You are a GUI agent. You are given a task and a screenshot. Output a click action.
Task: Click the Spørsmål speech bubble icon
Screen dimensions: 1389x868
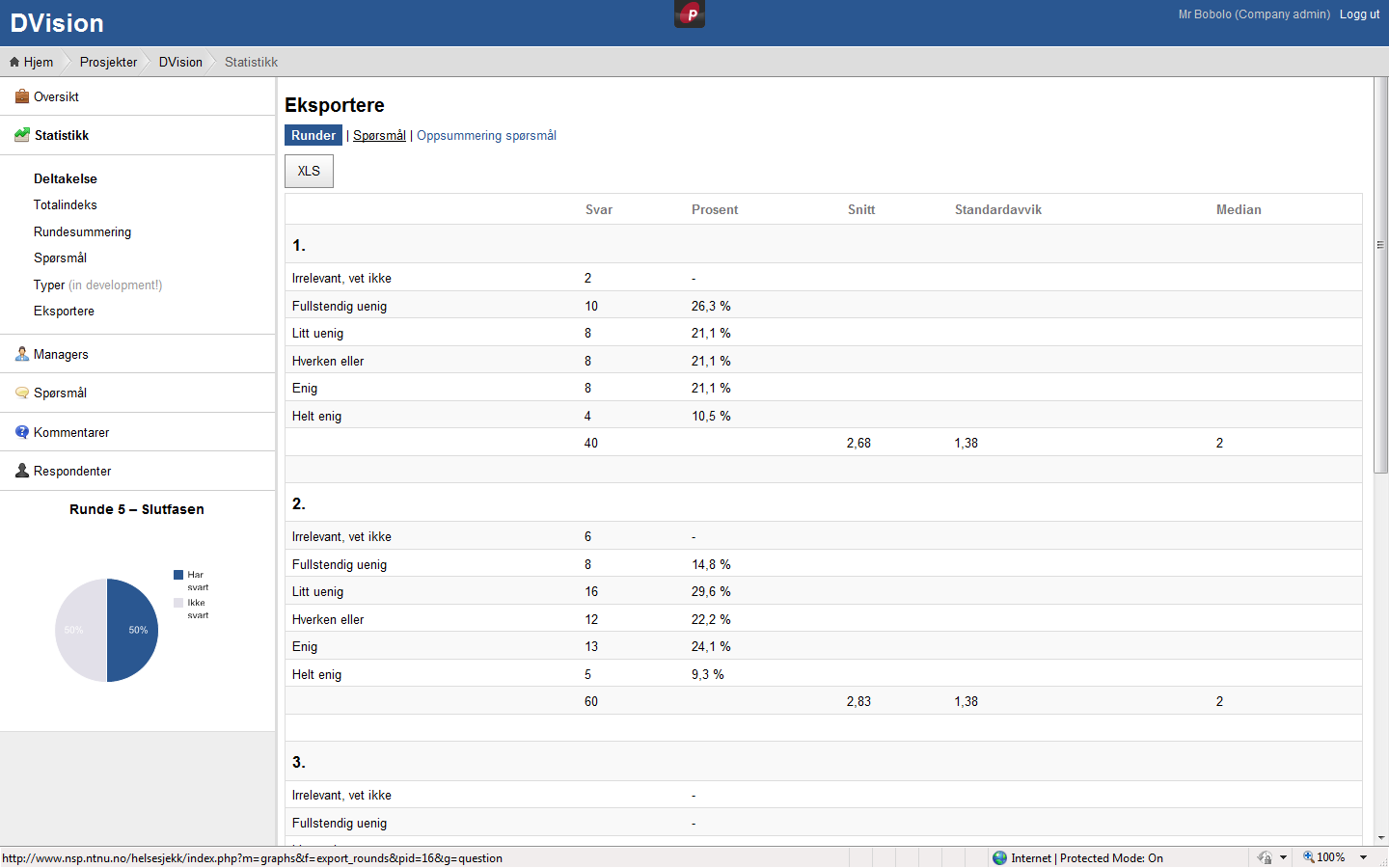tap(22, 393)
